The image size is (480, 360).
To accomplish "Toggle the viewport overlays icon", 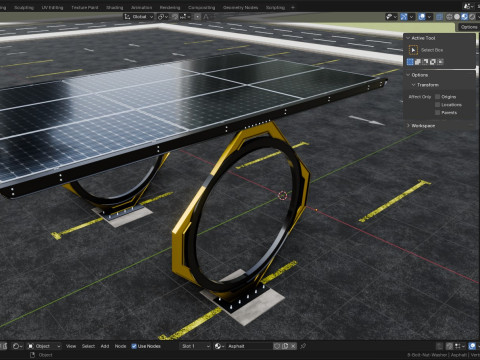I will [x=422, y=17].
